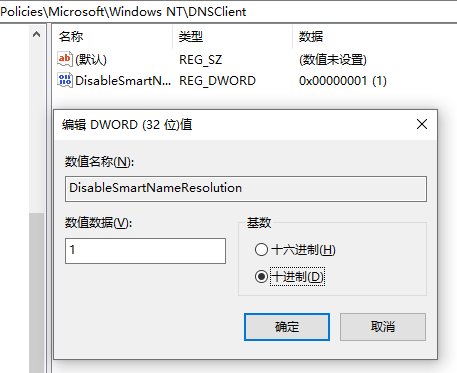Click the REG_SZ type cell
Image resolution: width=457 pixels, height=373 pixels.
pos(200,60)
